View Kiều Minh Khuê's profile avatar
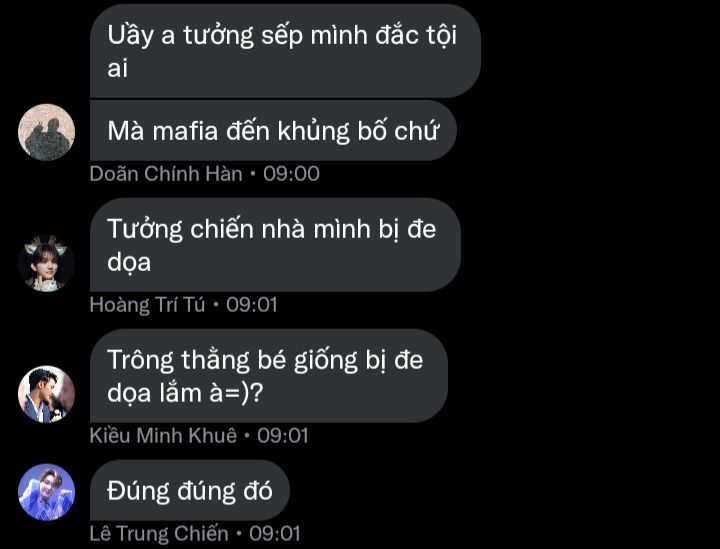Image resolution: width=720 pixels, height=549 pixels. coord(46,394)
